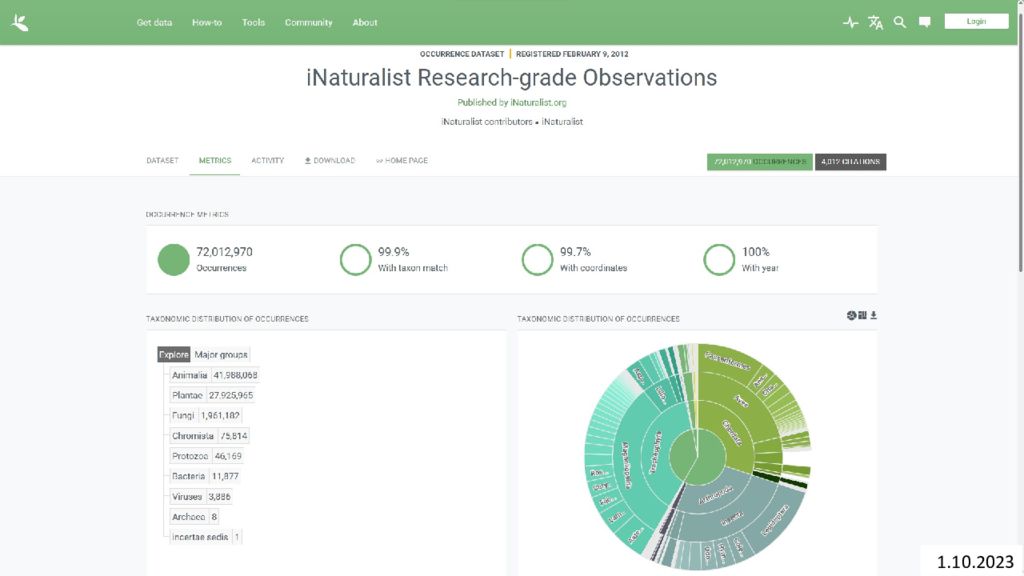Expand the Protozoa tree node
This screenshot has width=1024, height=576.
tap(190, 456)
